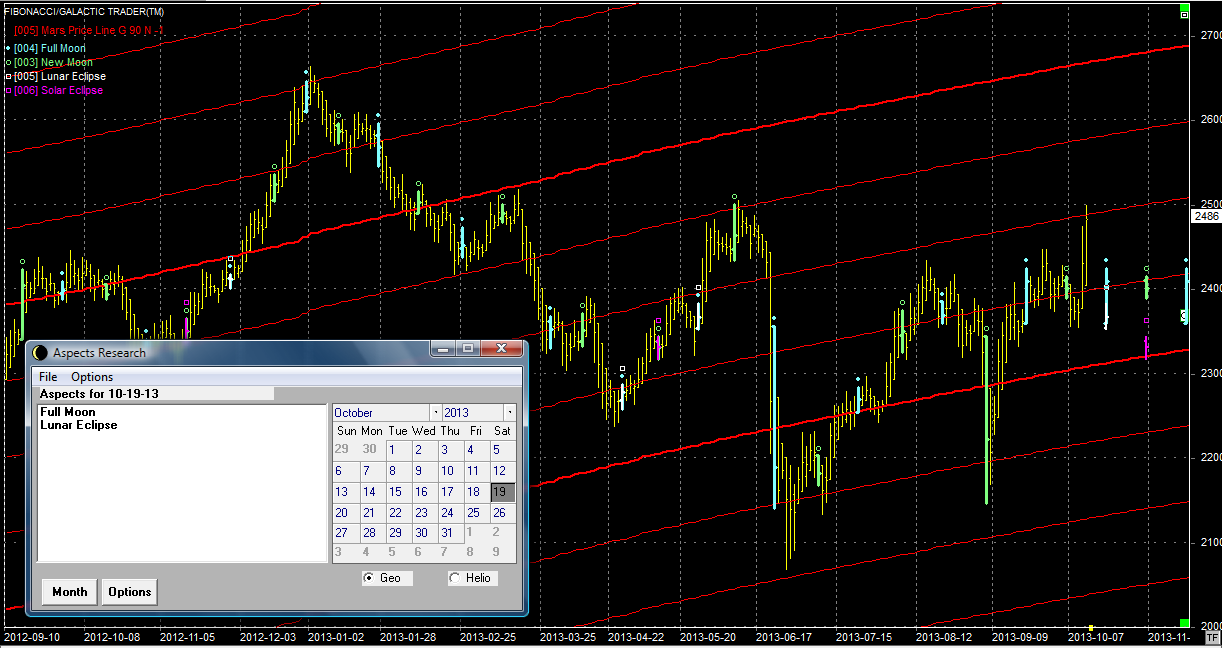Click the Solar Eclipse legend marker

[x=8, y=90]
